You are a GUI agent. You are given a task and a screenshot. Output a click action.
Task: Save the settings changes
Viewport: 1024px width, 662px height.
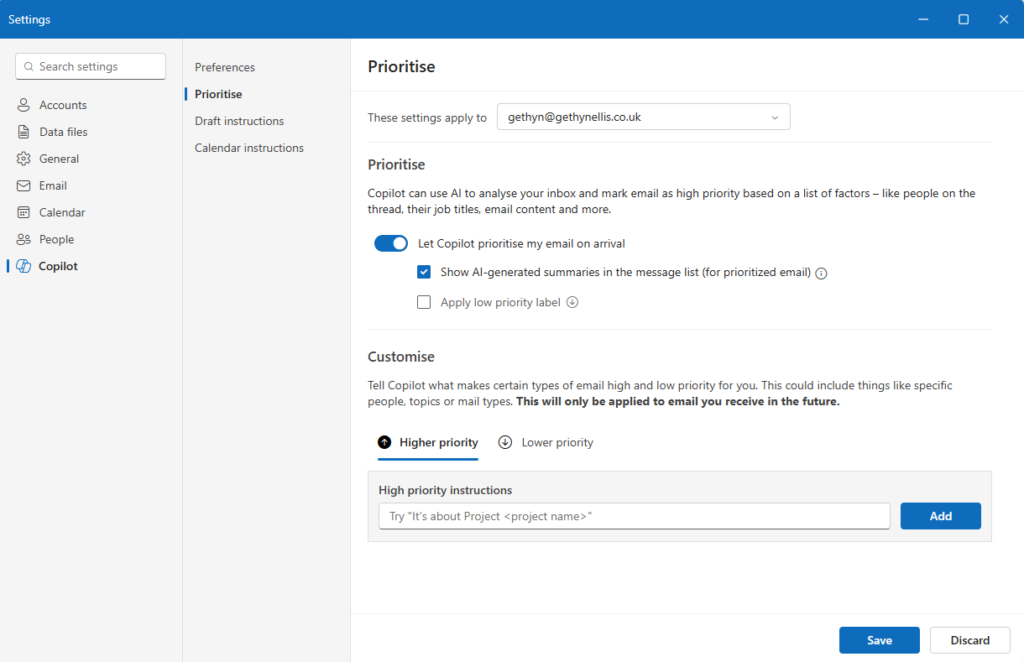879,640
